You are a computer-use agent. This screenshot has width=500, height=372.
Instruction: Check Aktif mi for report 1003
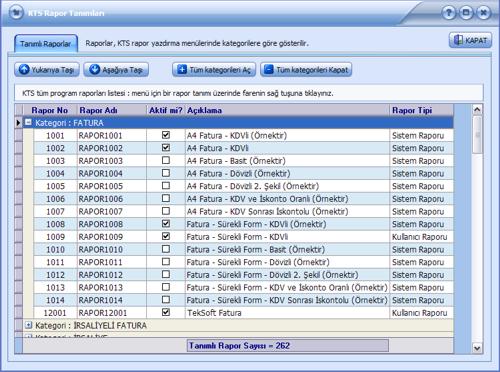pyautogui.click(x=166, y=160)
